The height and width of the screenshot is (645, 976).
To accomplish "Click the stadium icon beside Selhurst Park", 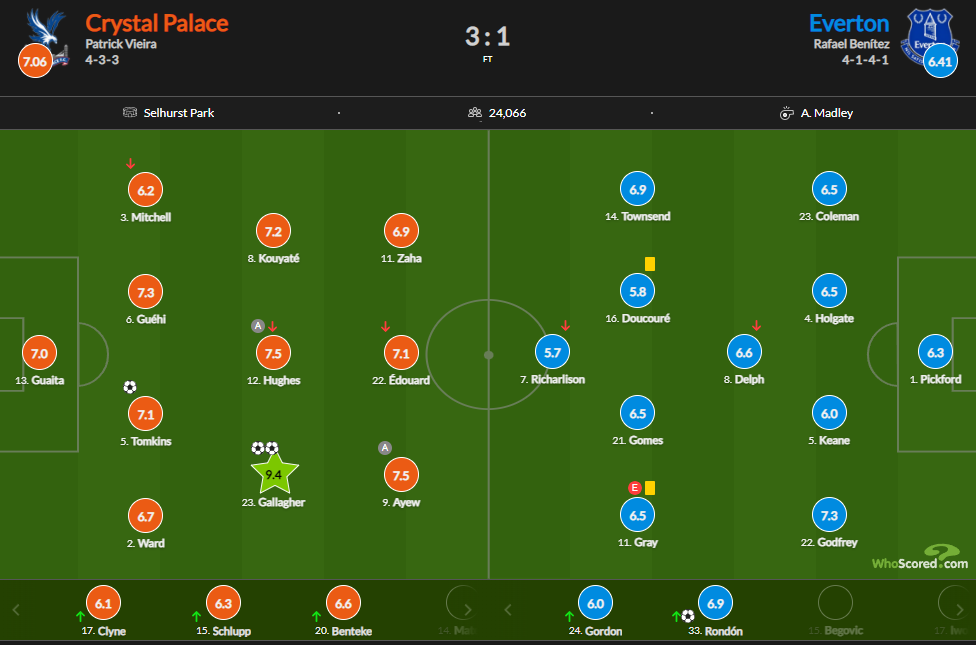I will coord(129,113).
